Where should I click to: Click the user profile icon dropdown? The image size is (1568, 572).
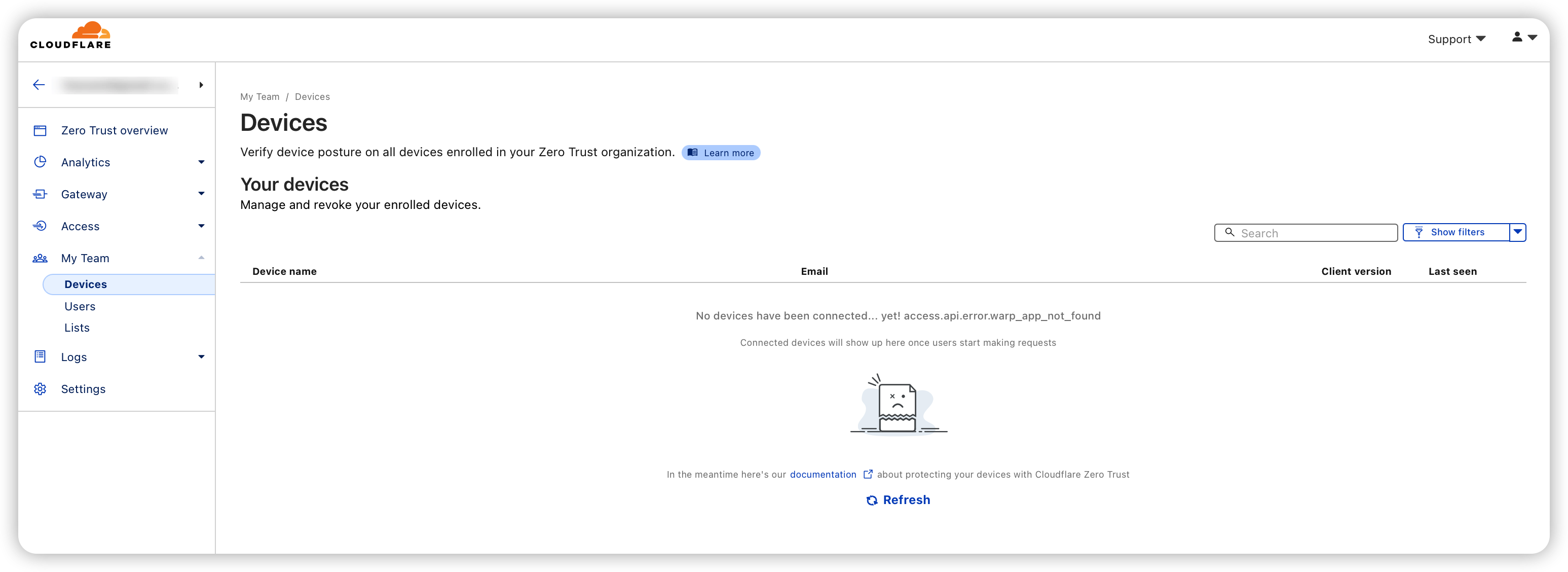[1523, 38]
